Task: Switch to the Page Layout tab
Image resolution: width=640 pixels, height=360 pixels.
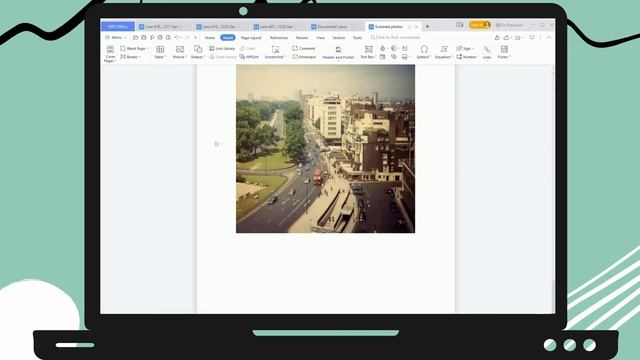Action: coord(251,38)
